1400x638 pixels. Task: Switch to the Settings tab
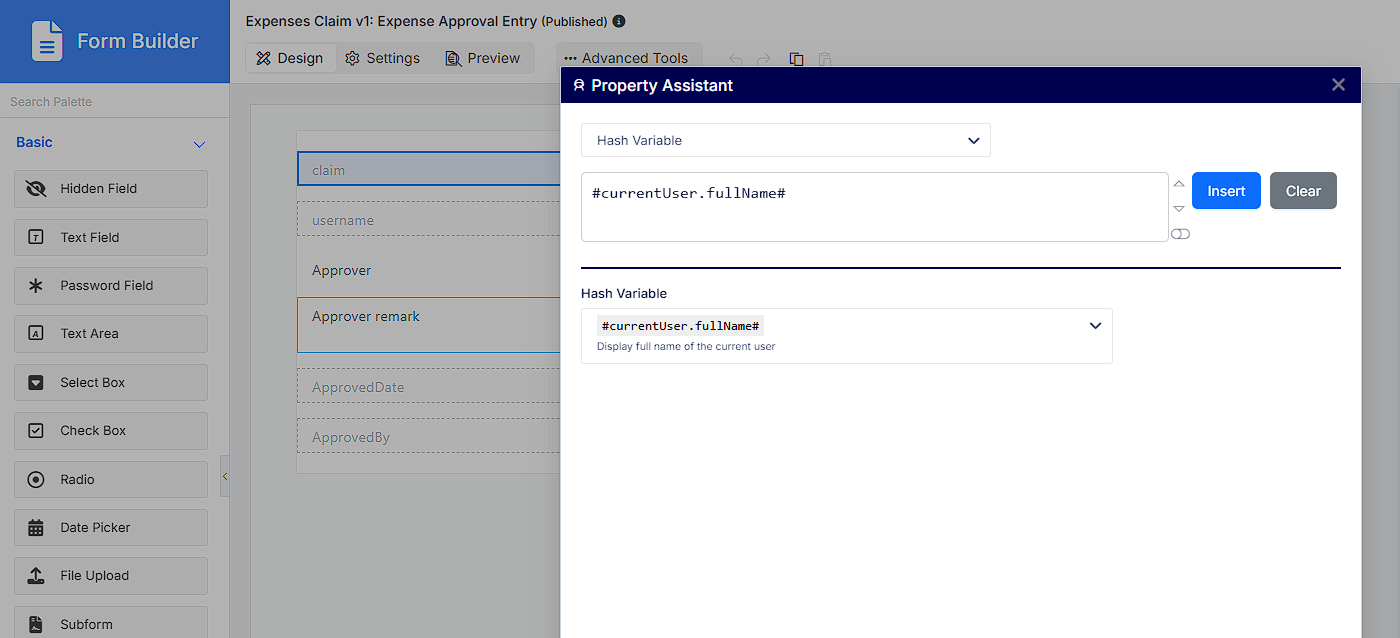[383, 58]
